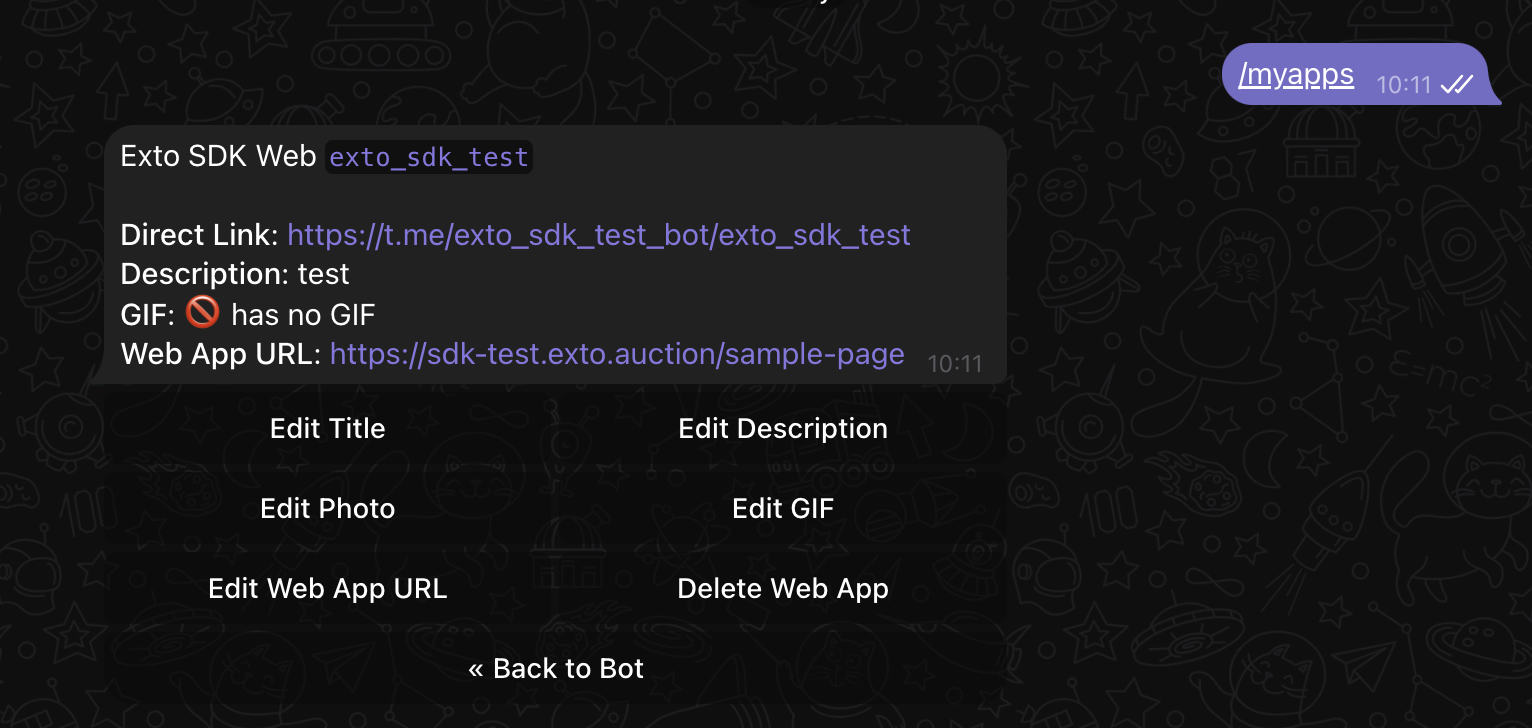Screen dimensions: 1532x728
Task: Open the sdk-test.exto.auction web app URL
Action: coord(617,354)
